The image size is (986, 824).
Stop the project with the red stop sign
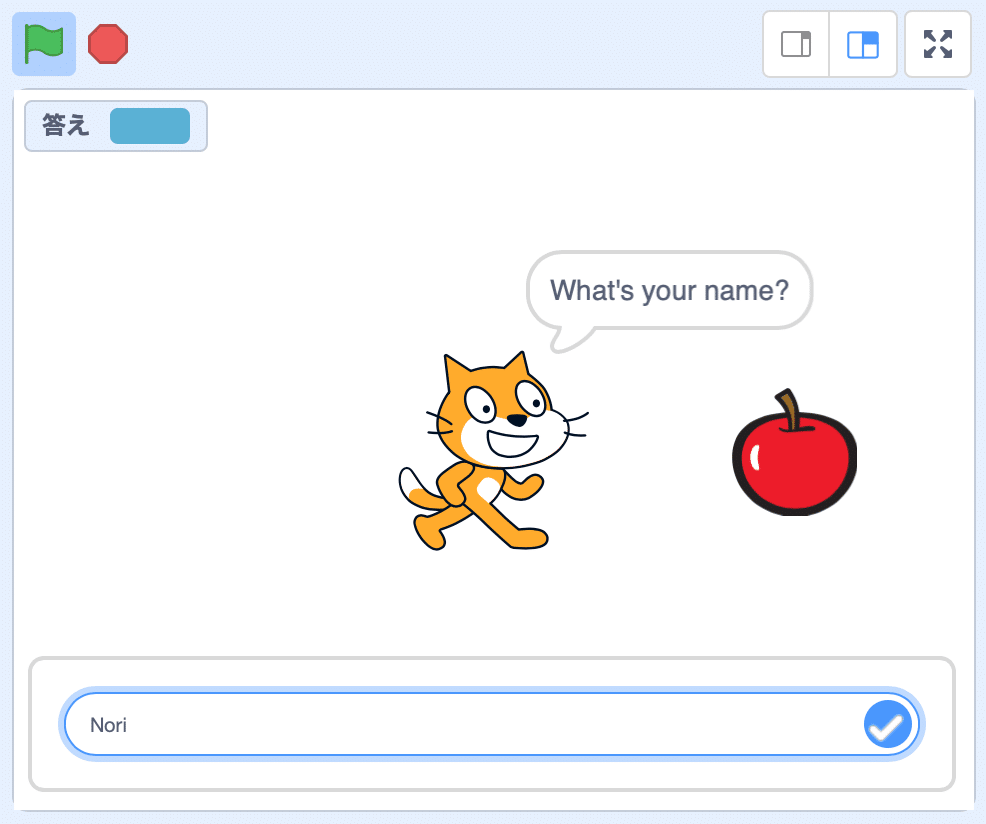coord(108,44)
